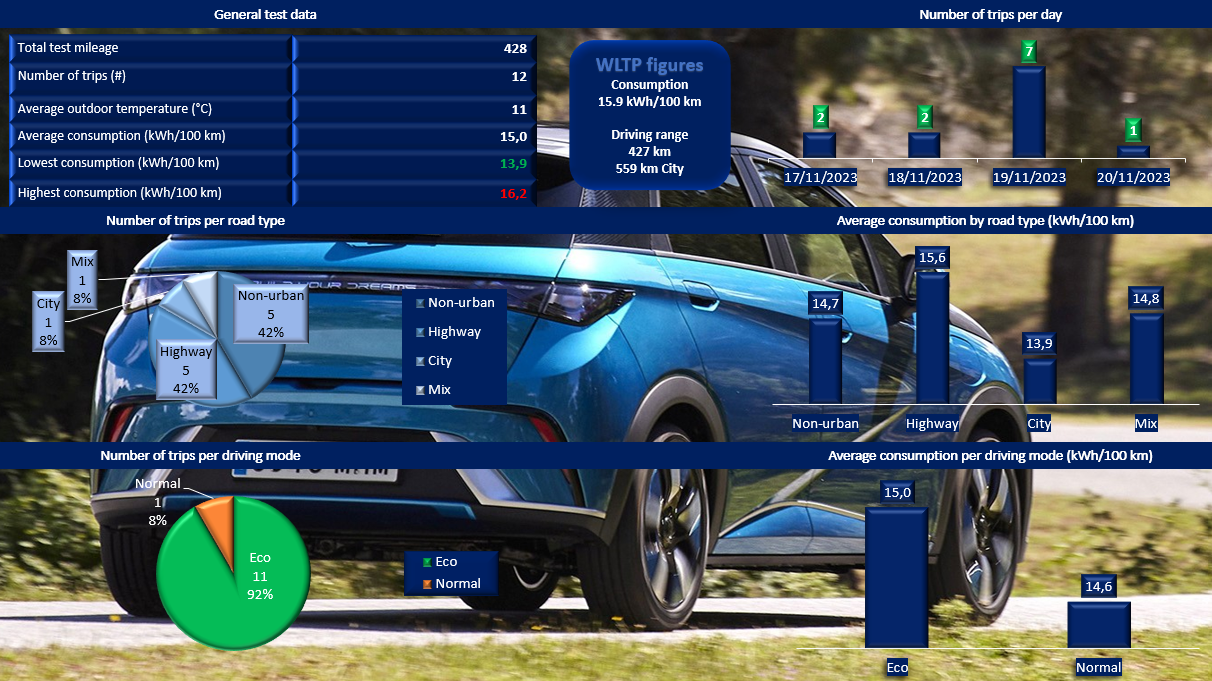The width and height of the screenshot is (1212, 681).
Task: Click the 15,0 data label above Eco bar
Action: [x=897, y=492]
